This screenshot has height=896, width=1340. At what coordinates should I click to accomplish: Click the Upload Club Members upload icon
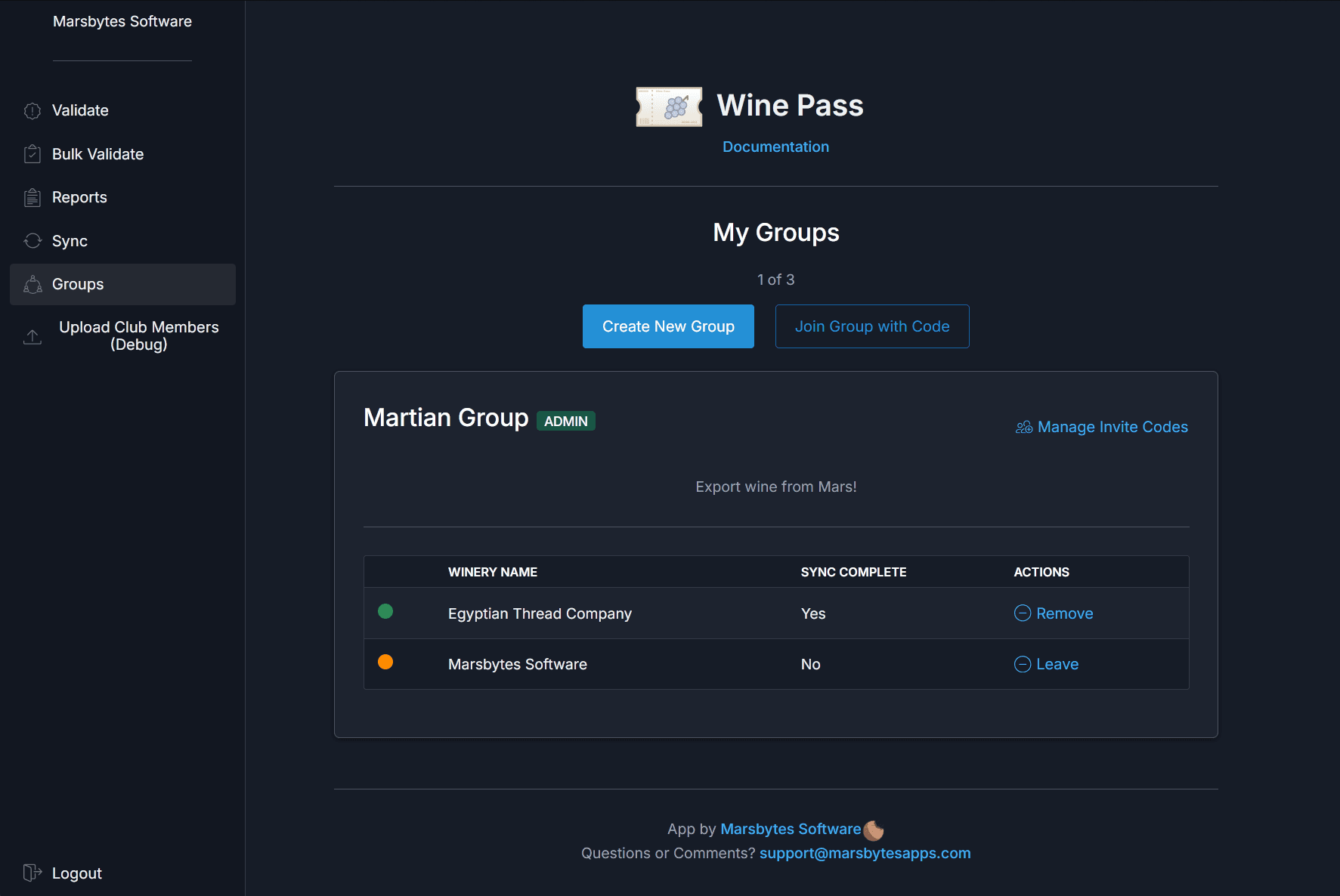pyautogui.click(x=32, y=337)
